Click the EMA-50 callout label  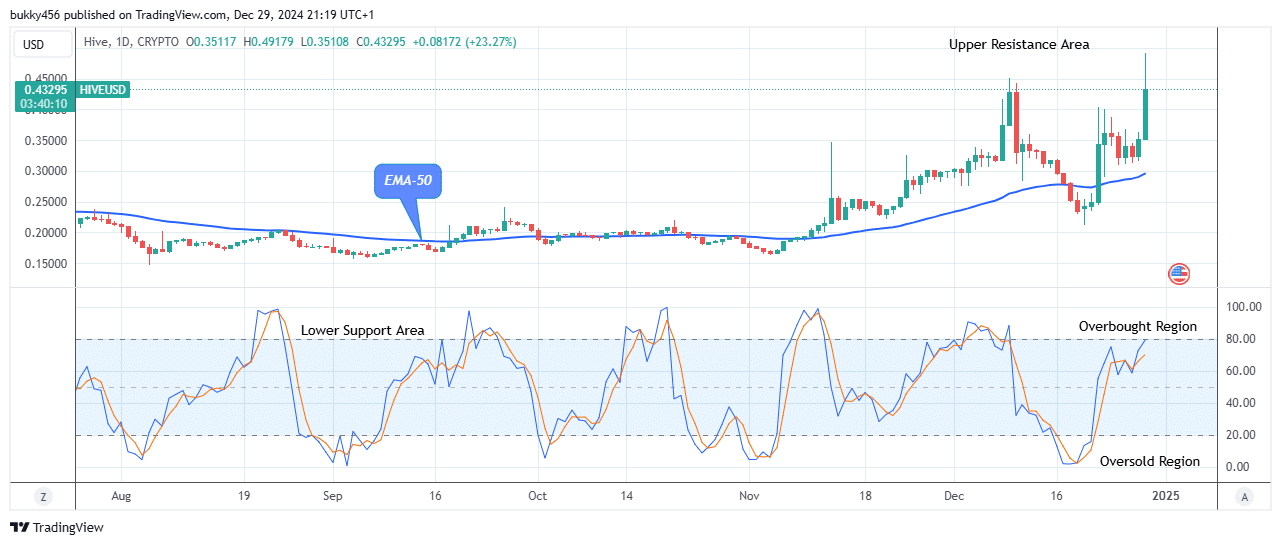tap(409, 183)
